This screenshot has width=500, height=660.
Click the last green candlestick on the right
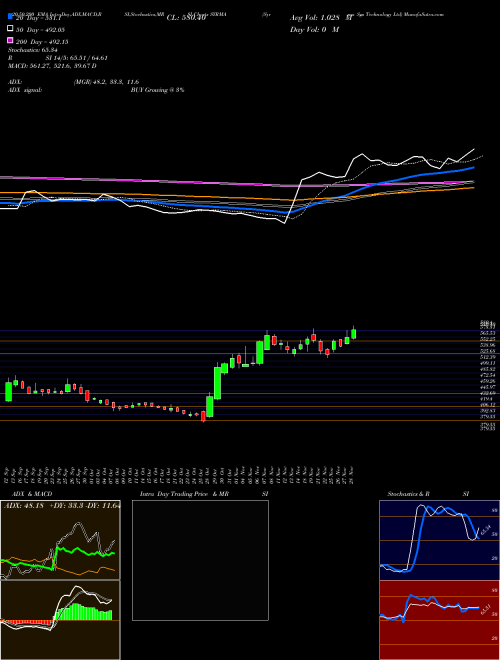[x=354, y=334]
